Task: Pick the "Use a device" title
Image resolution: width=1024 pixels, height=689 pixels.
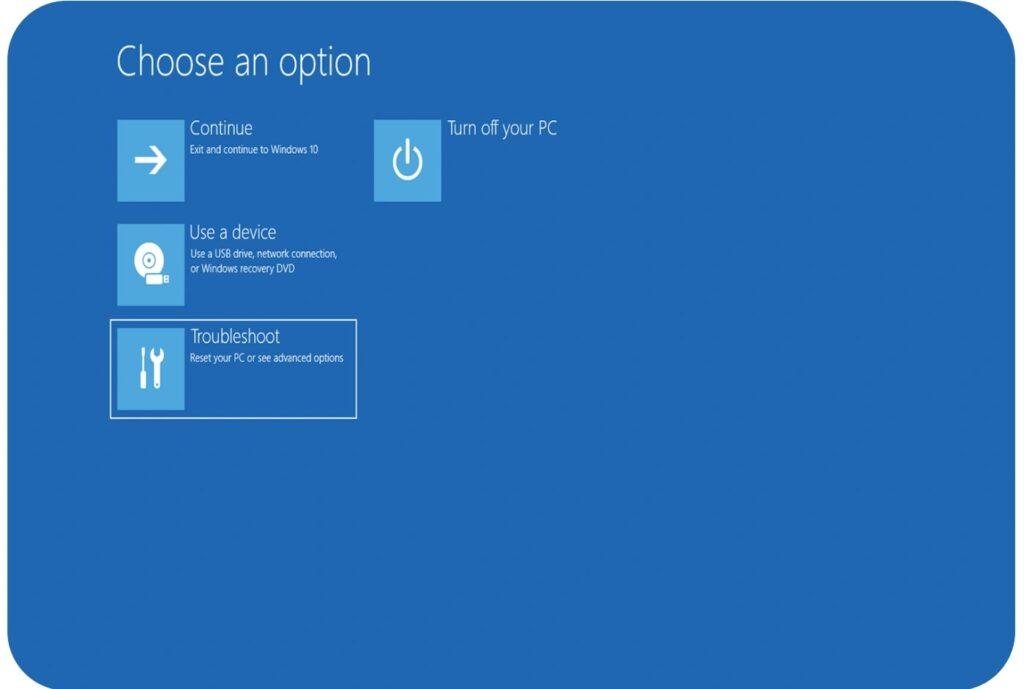Action: pyautogui.click(x=232, y=232)
